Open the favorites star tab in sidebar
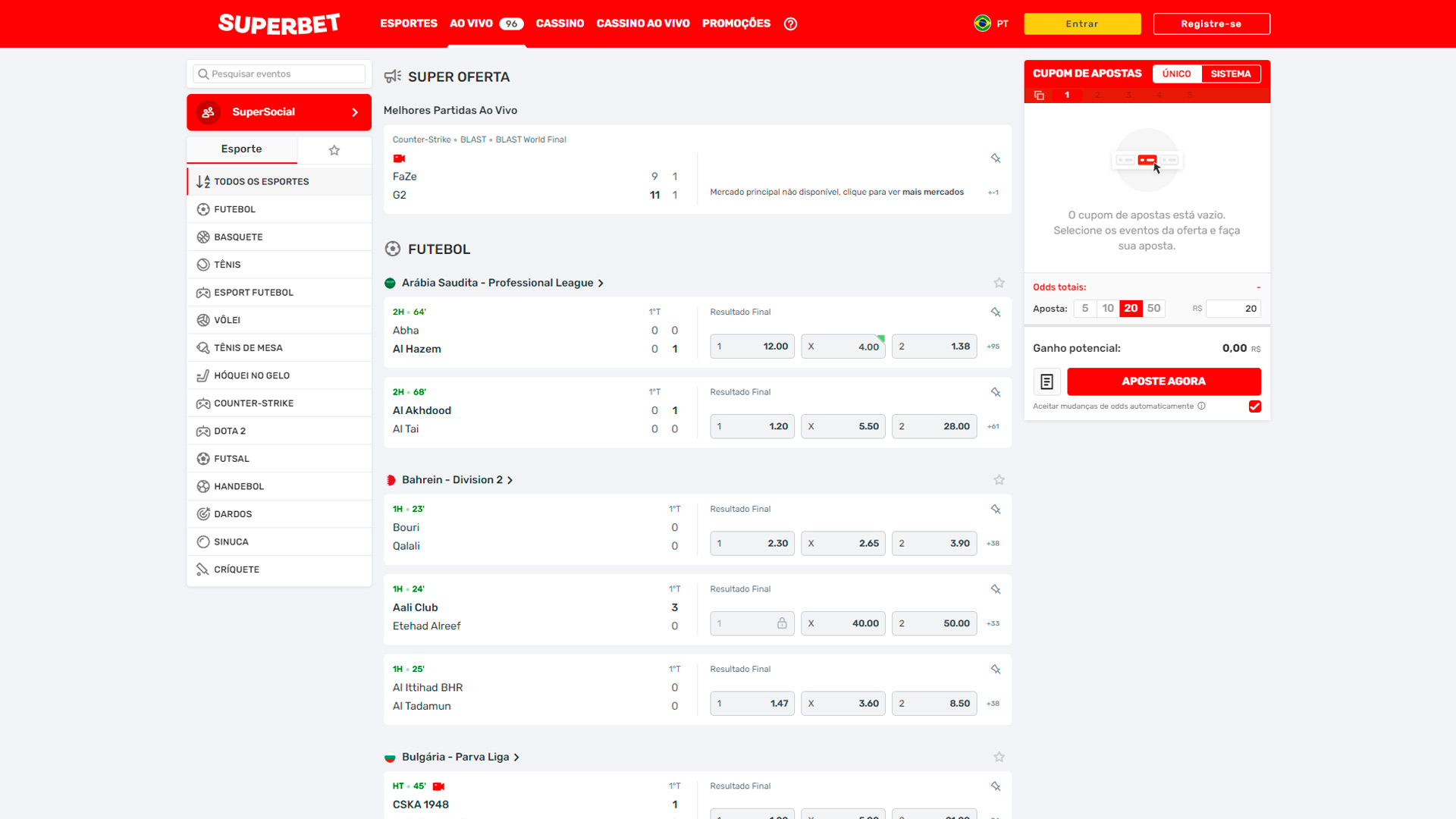 [334, 150]
